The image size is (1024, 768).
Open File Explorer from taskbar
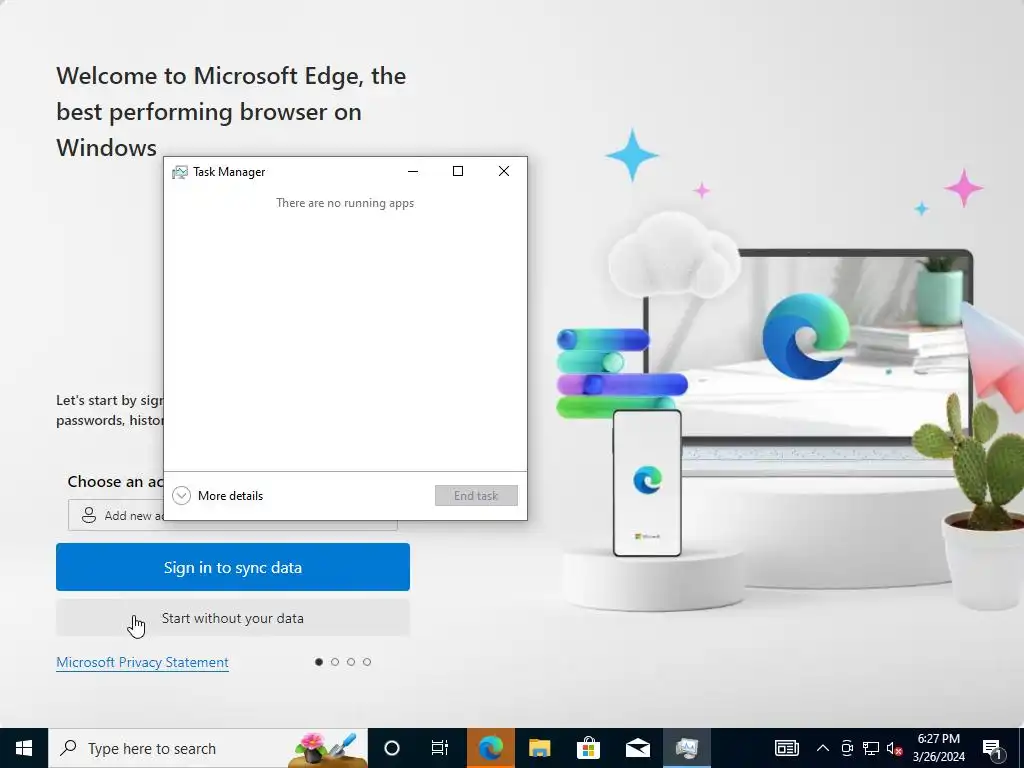[x=539, y=748]
